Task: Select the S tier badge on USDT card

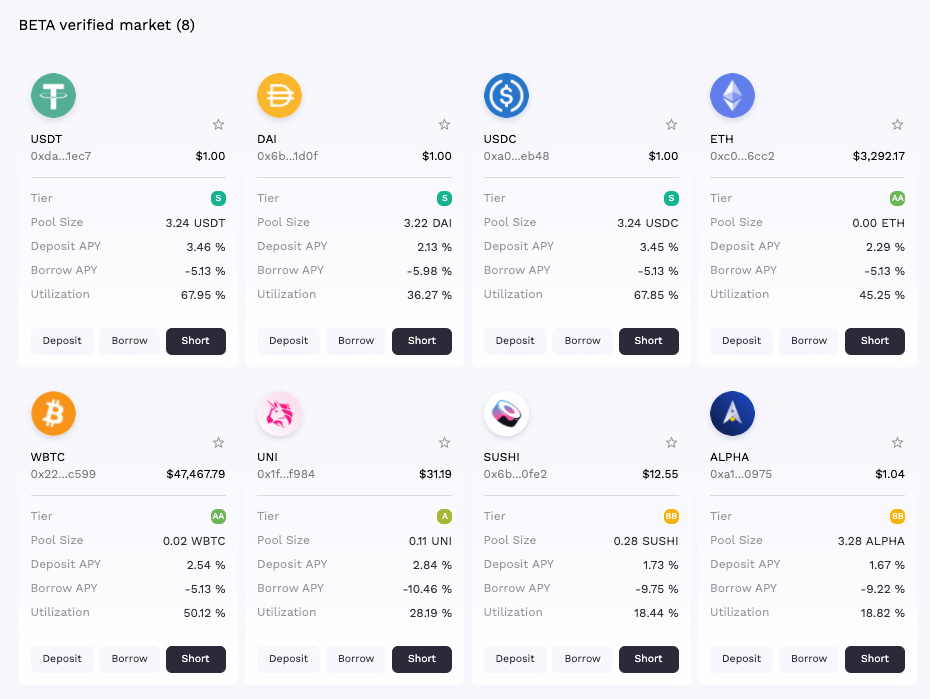Action: coord(219,198)
